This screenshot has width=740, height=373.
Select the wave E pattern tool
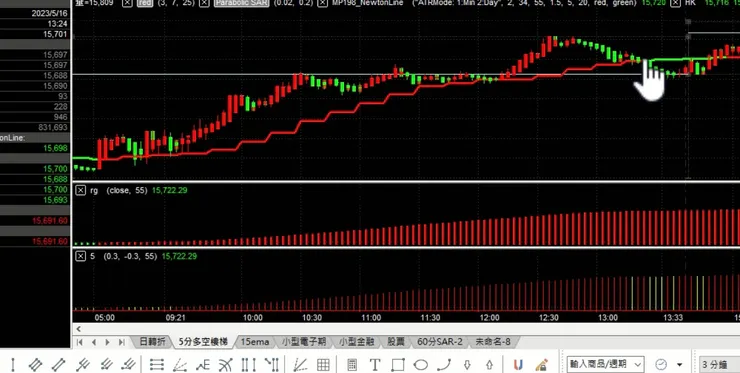click(x=203, y=365)
